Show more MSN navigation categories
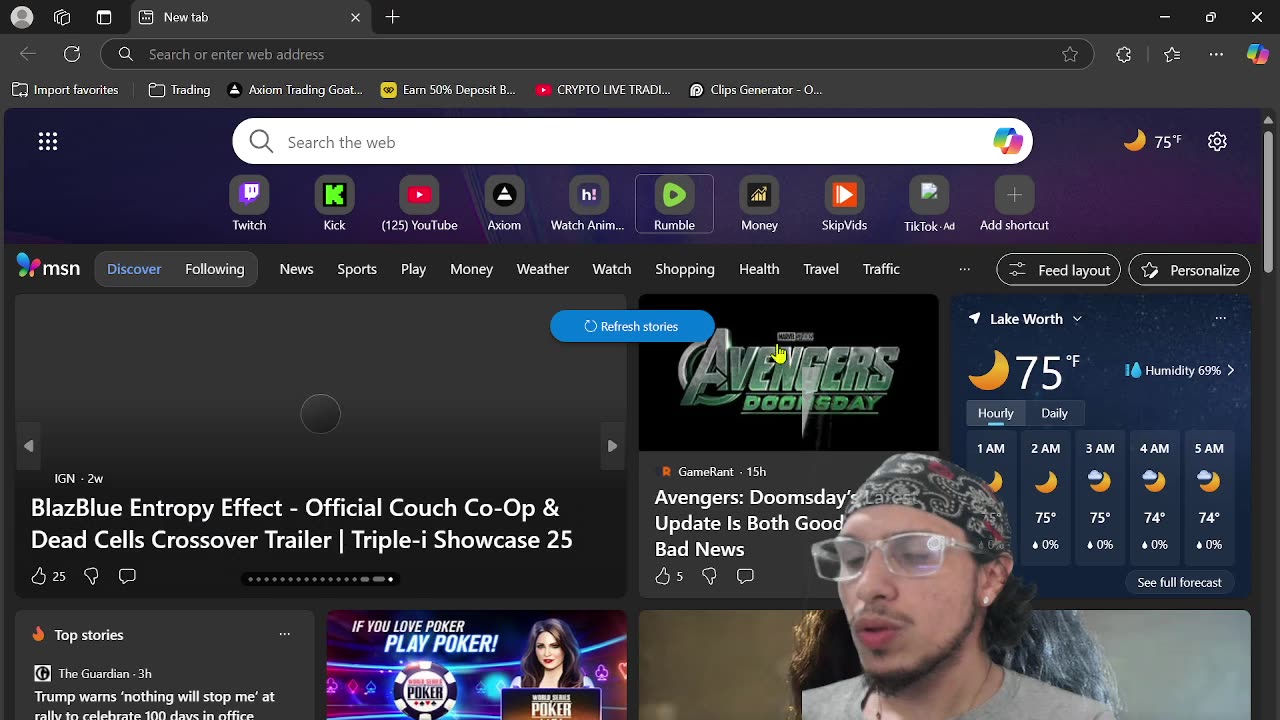 coord(964,269)
